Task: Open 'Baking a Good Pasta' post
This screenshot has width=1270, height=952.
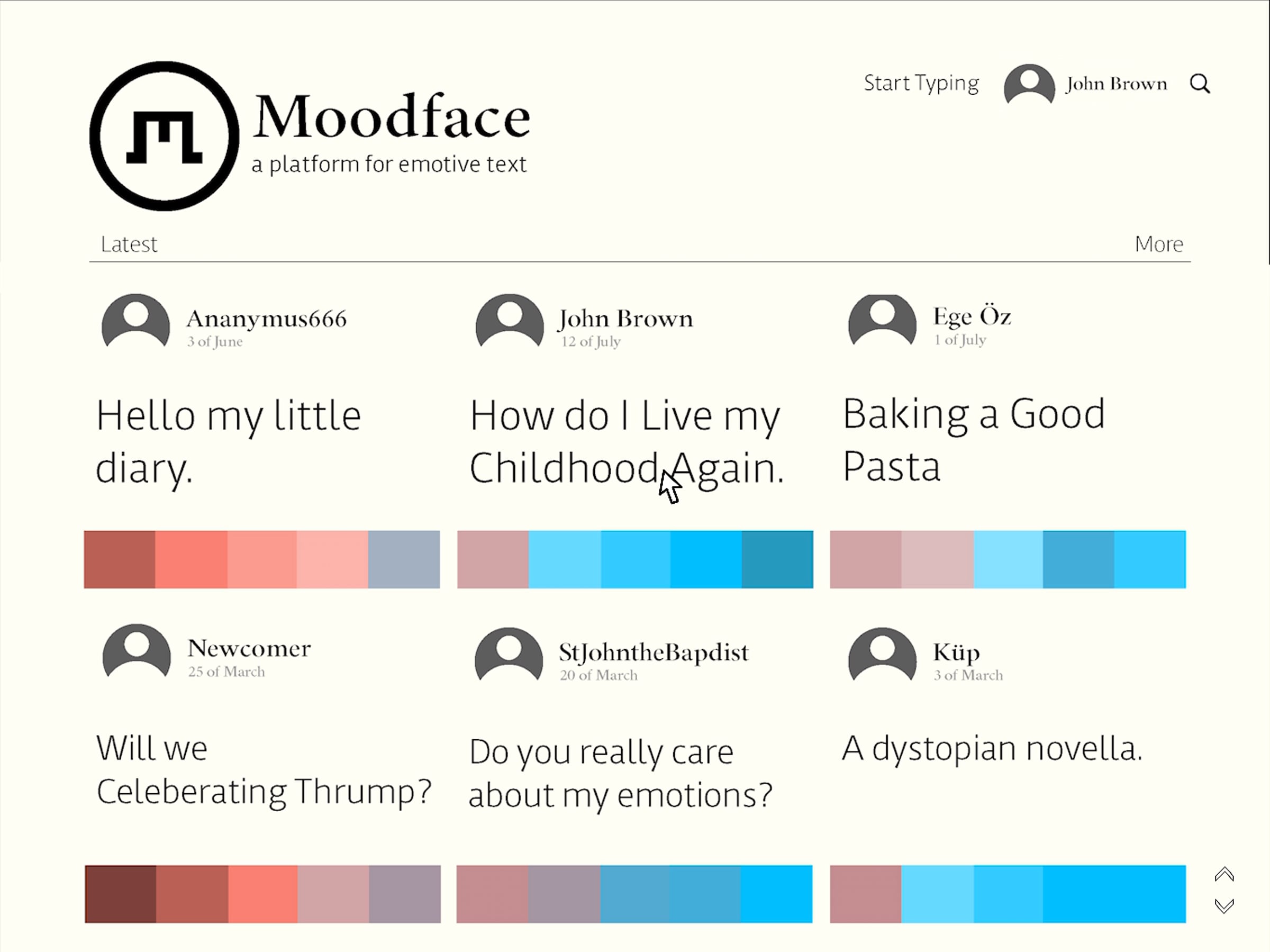Action: coord(974,439)
